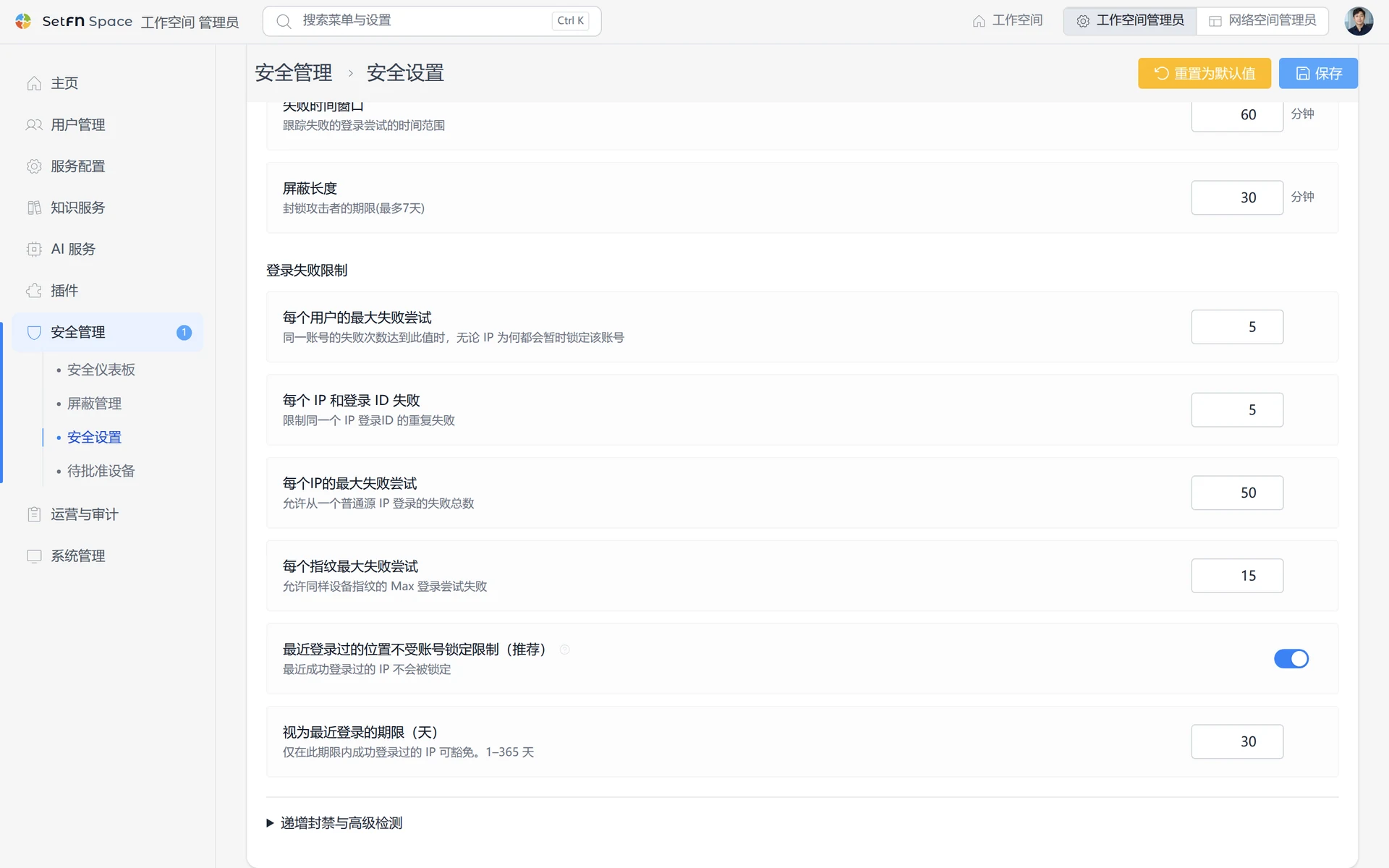1389x868 pixels.
Task: Click the puzzle icon beside 插件
Action: coord(34,291)
